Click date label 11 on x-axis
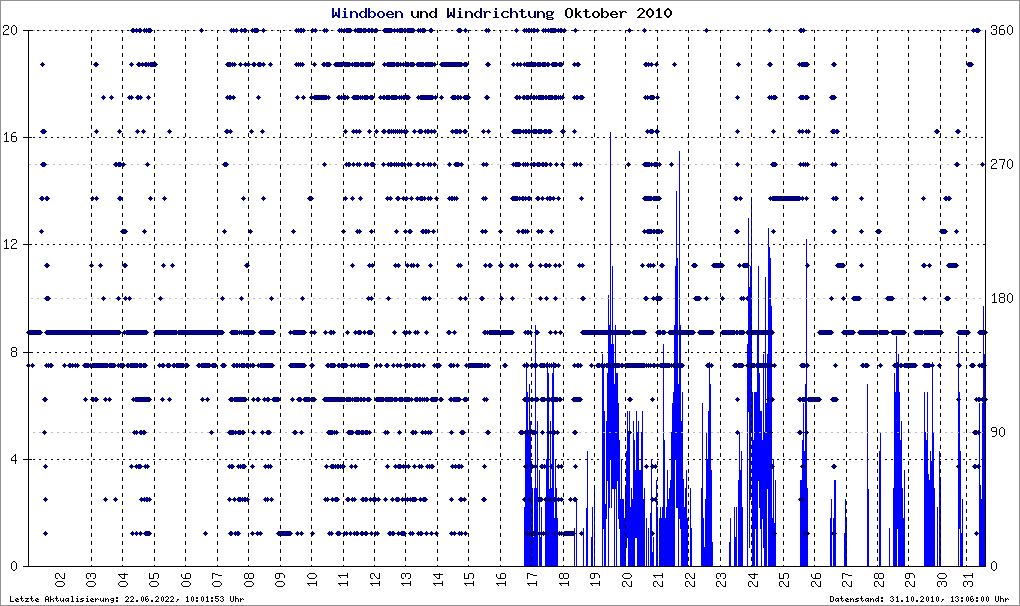 coord(343,579)
